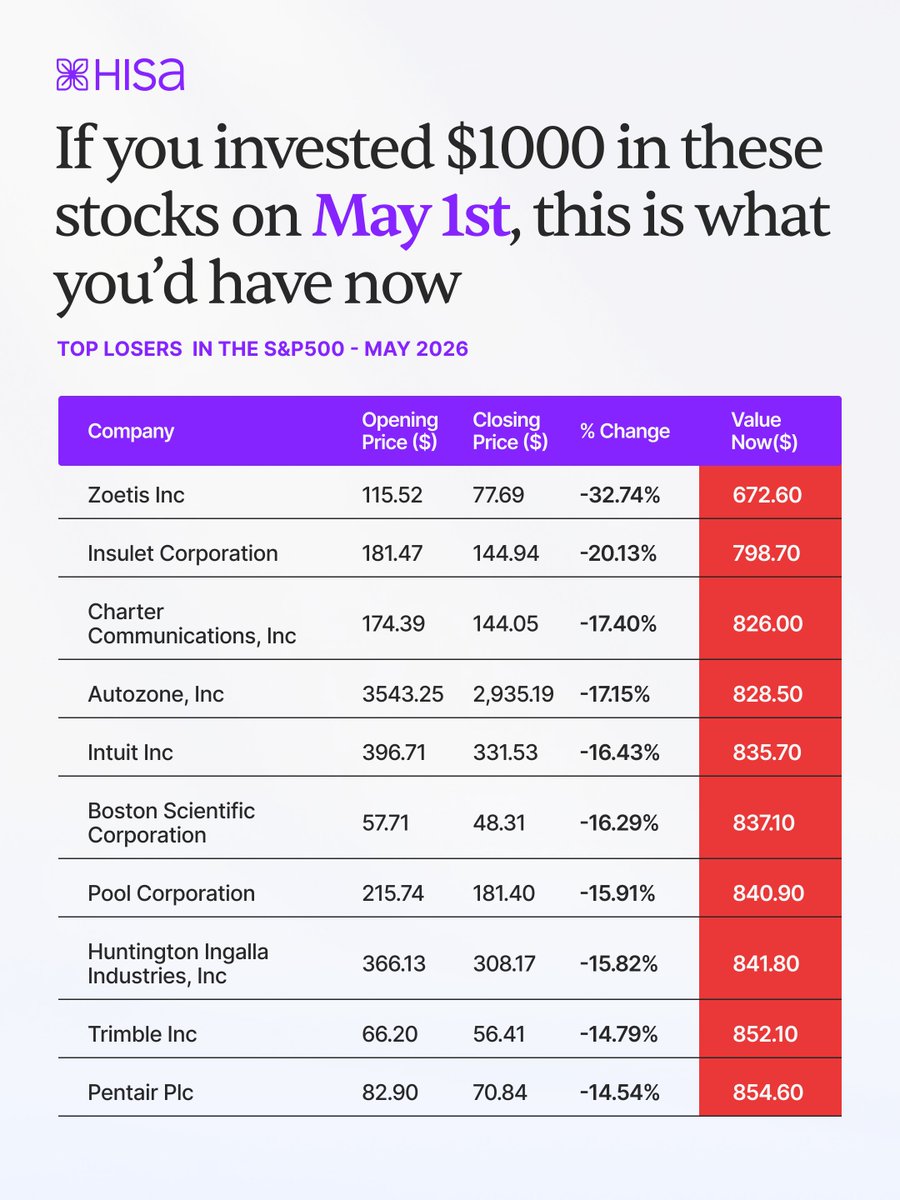Select Boston Scientific Corporation name
This screenshot has height=1200, width=900.
172,823
